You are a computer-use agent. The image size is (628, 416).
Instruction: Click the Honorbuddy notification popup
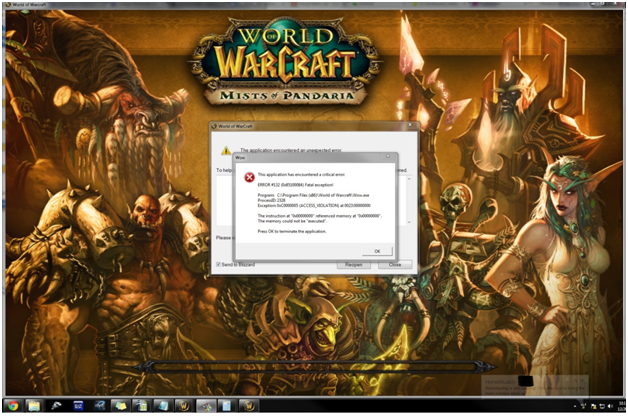(535, 385)
